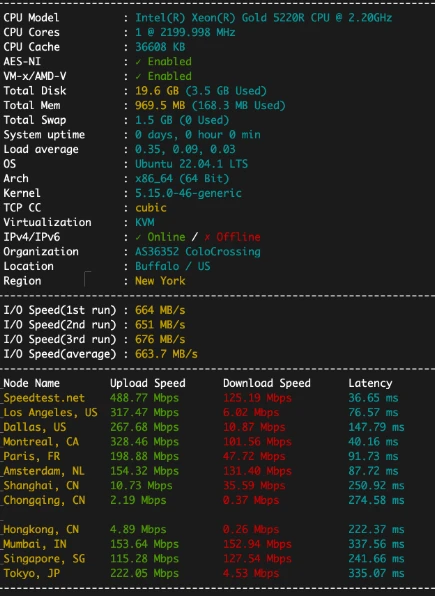Image resolution: width=435 pixels, height=596 pixels.
Task: Click the AES-NI Enabled checkmark
Action: (138, 62)
